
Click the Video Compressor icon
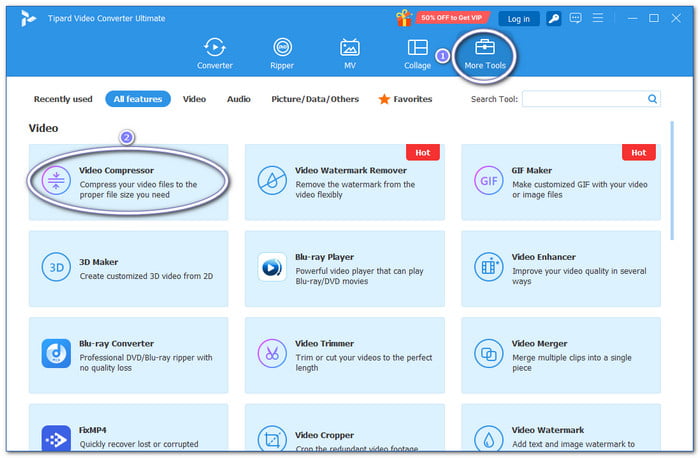tap(56, 180)
